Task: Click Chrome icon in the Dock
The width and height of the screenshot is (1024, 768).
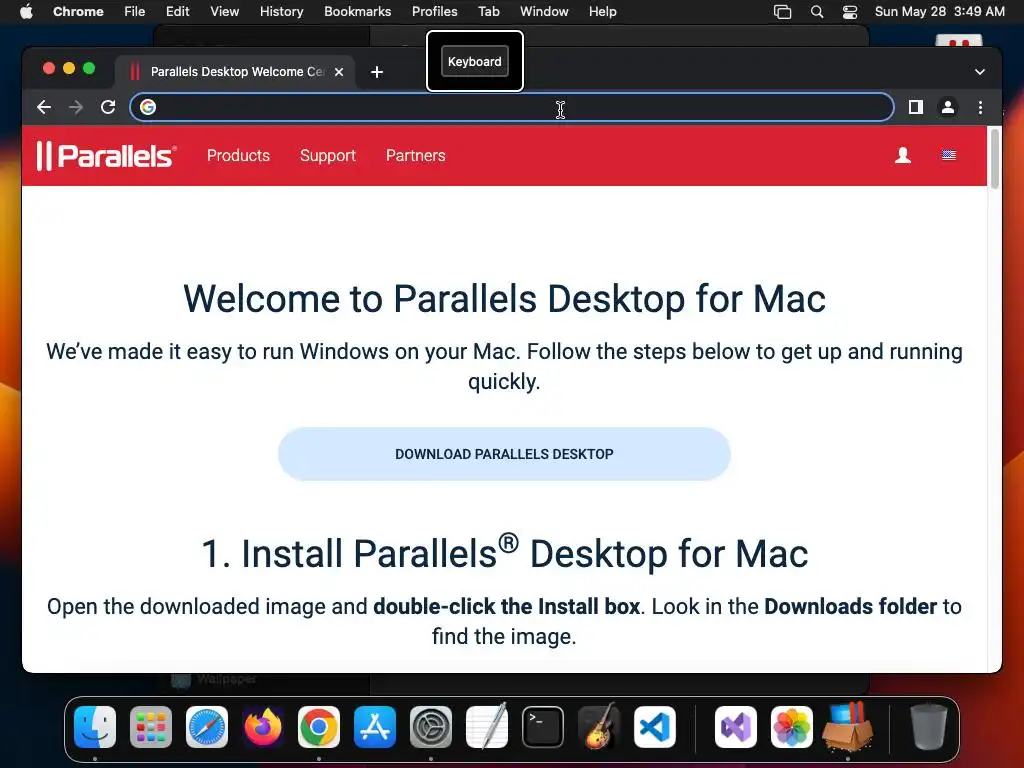Action: [319, 727]
